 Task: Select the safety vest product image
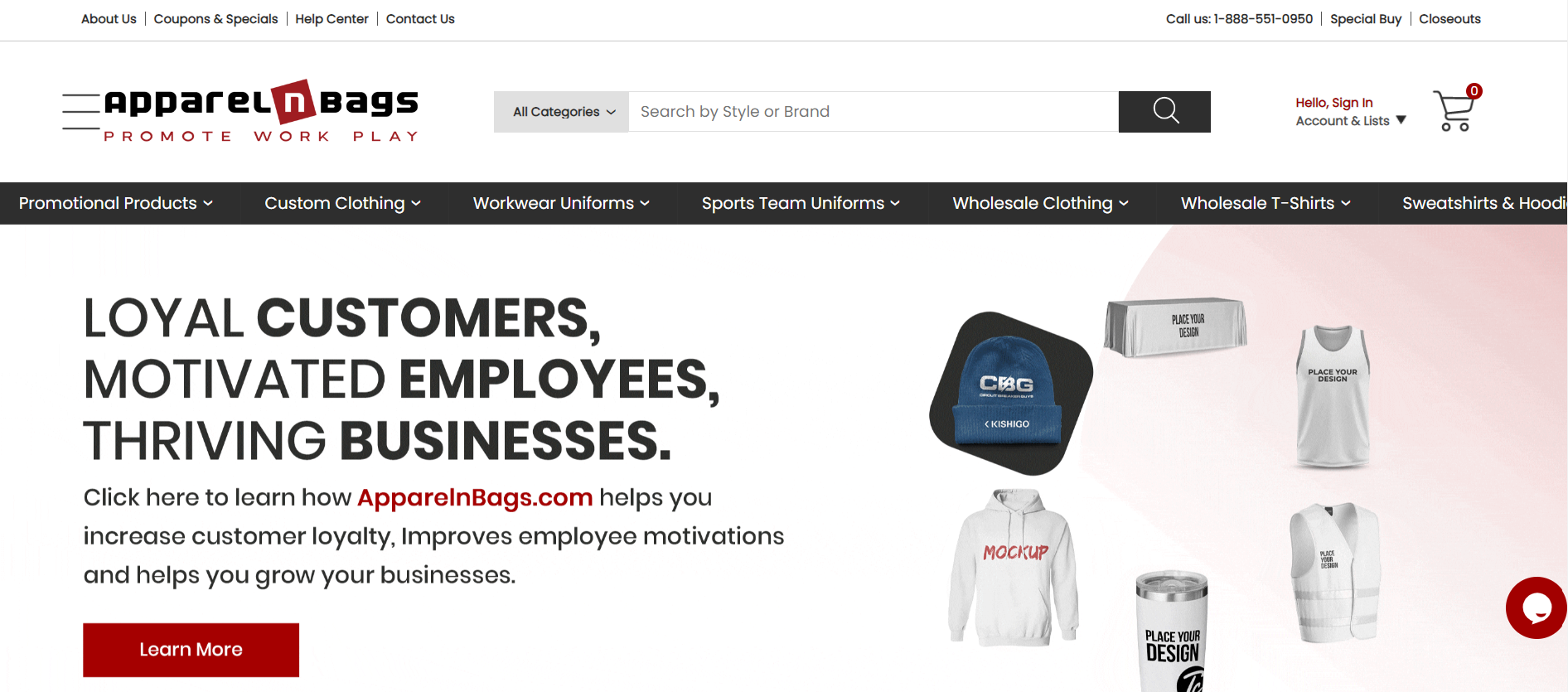(1334, 572)
